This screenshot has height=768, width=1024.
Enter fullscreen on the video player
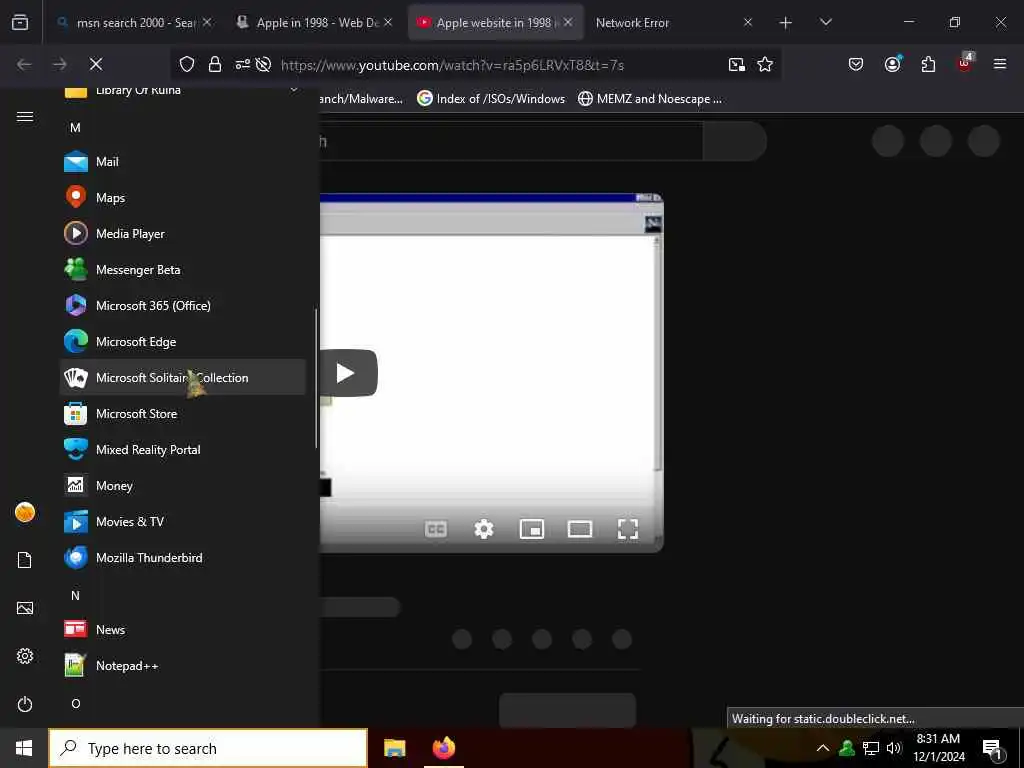coord(628,529)
